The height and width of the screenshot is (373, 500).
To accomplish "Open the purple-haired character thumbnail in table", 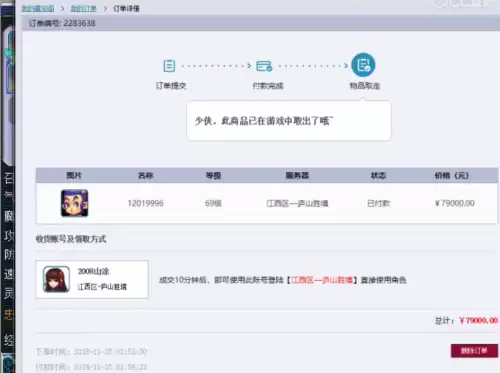I will point(74,203).
